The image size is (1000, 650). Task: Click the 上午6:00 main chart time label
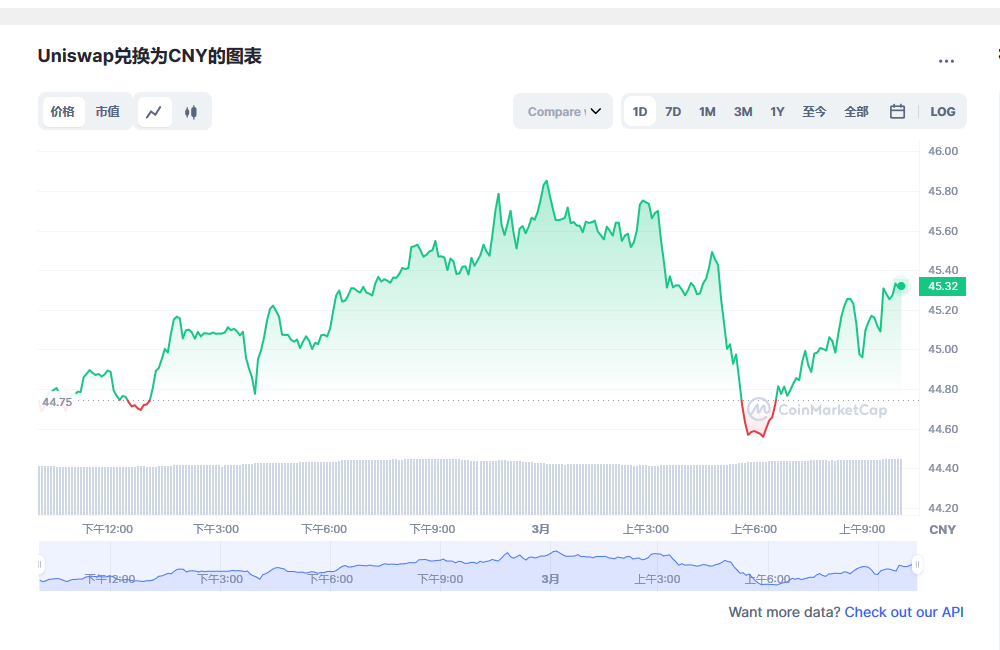754,529
